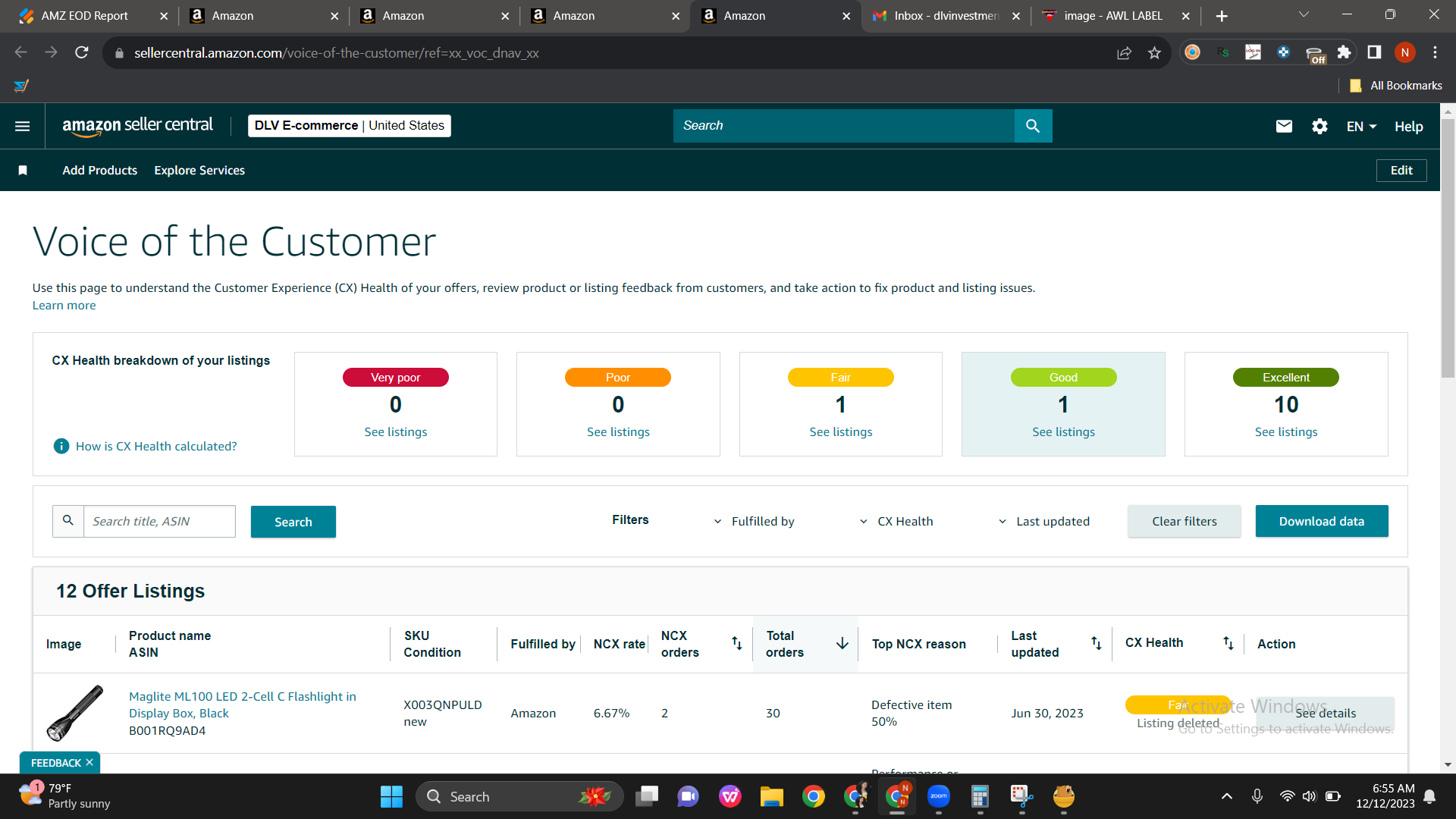
Task: Sort by NCX orders arrows icon
Action: [x=736, y=644]
